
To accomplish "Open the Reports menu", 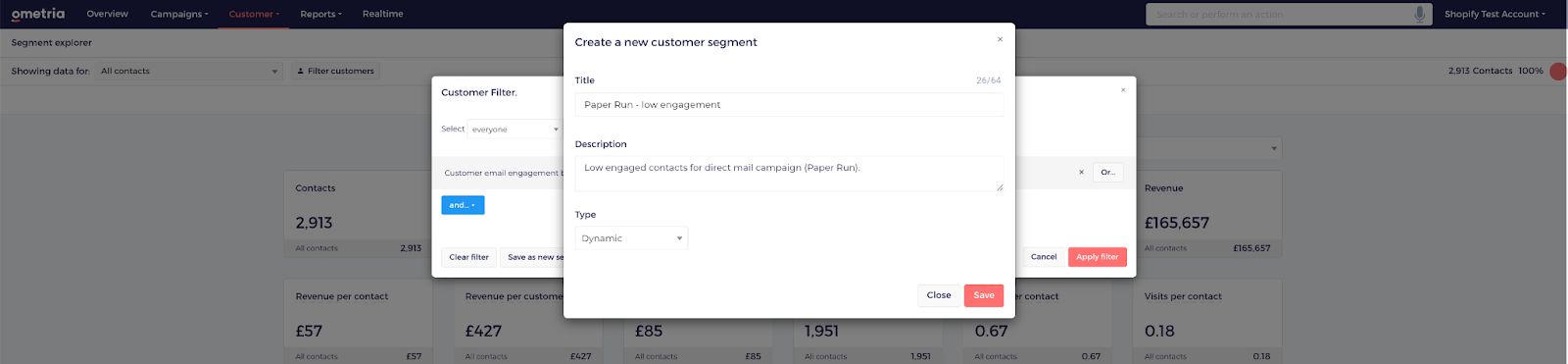I will (x=320, y=14).
